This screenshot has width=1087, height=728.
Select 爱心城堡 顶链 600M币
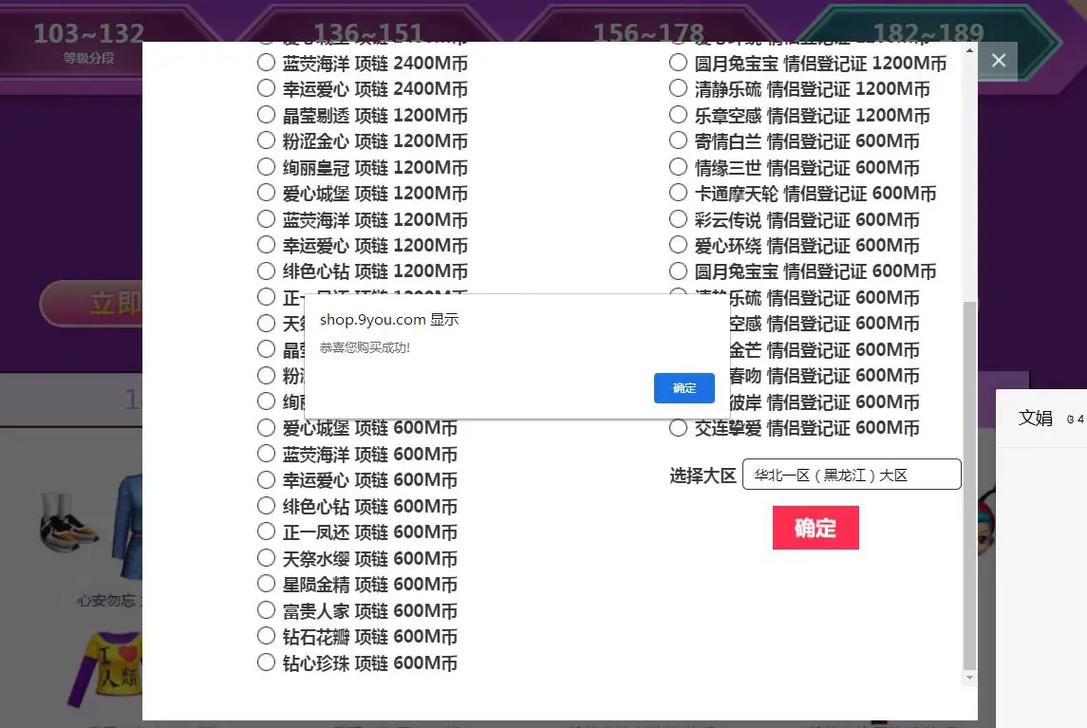(x=265, y=426)
